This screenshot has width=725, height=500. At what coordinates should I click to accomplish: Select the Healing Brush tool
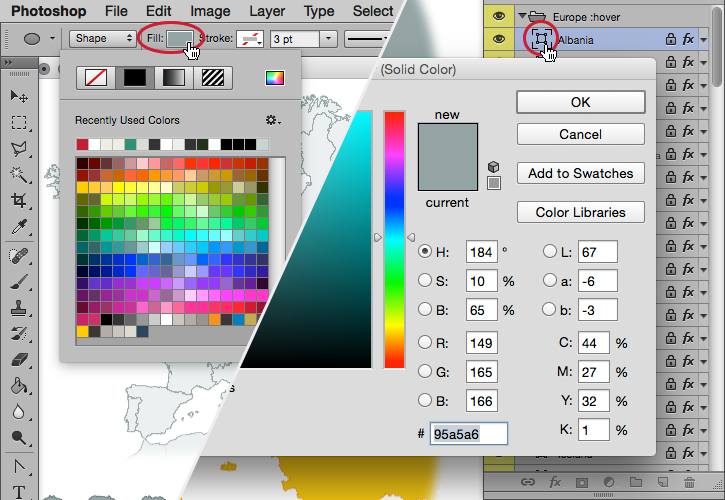coord(19,255)
